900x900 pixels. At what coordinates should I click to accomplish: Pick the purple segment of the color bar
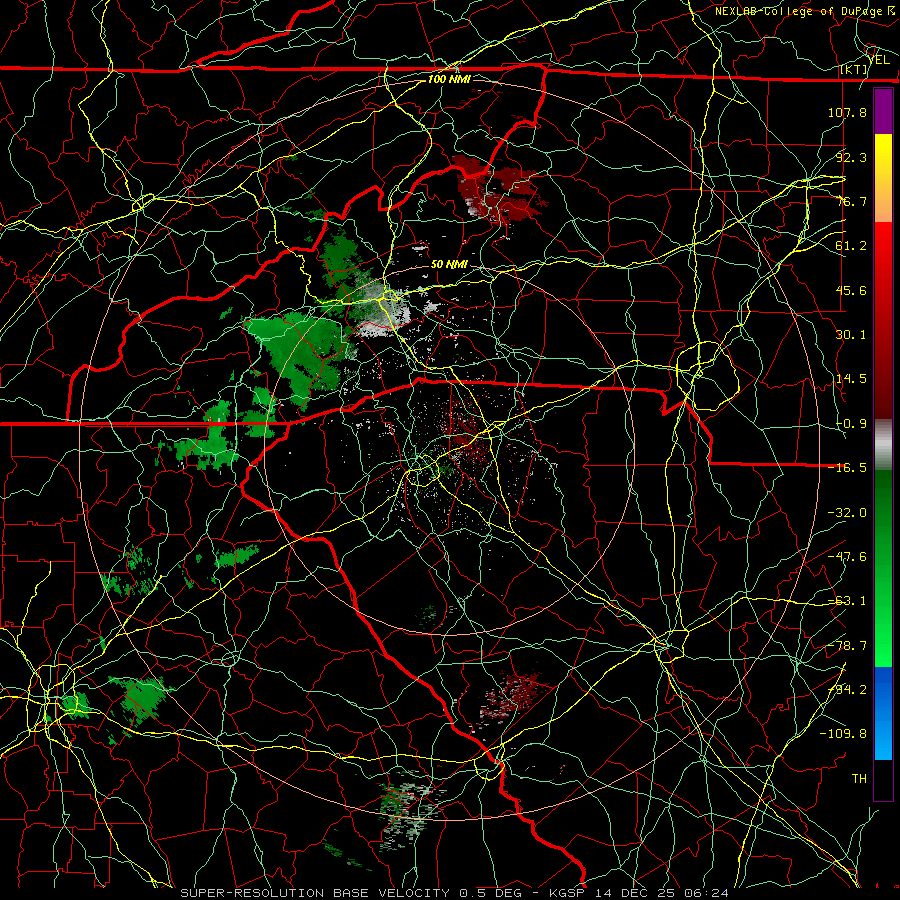click(883, 111)
